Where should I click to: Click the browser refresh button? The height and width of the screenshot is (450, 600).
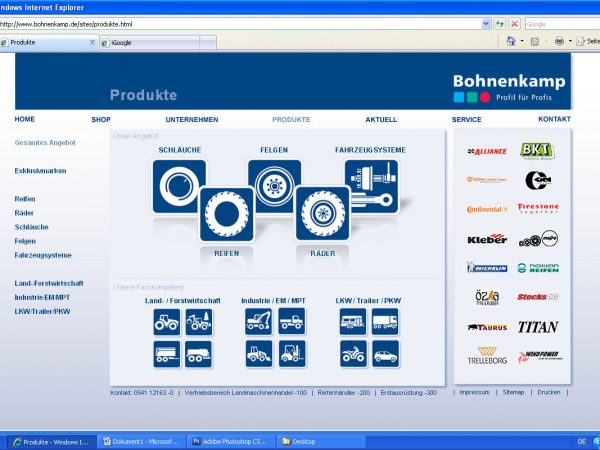[500, 24]
